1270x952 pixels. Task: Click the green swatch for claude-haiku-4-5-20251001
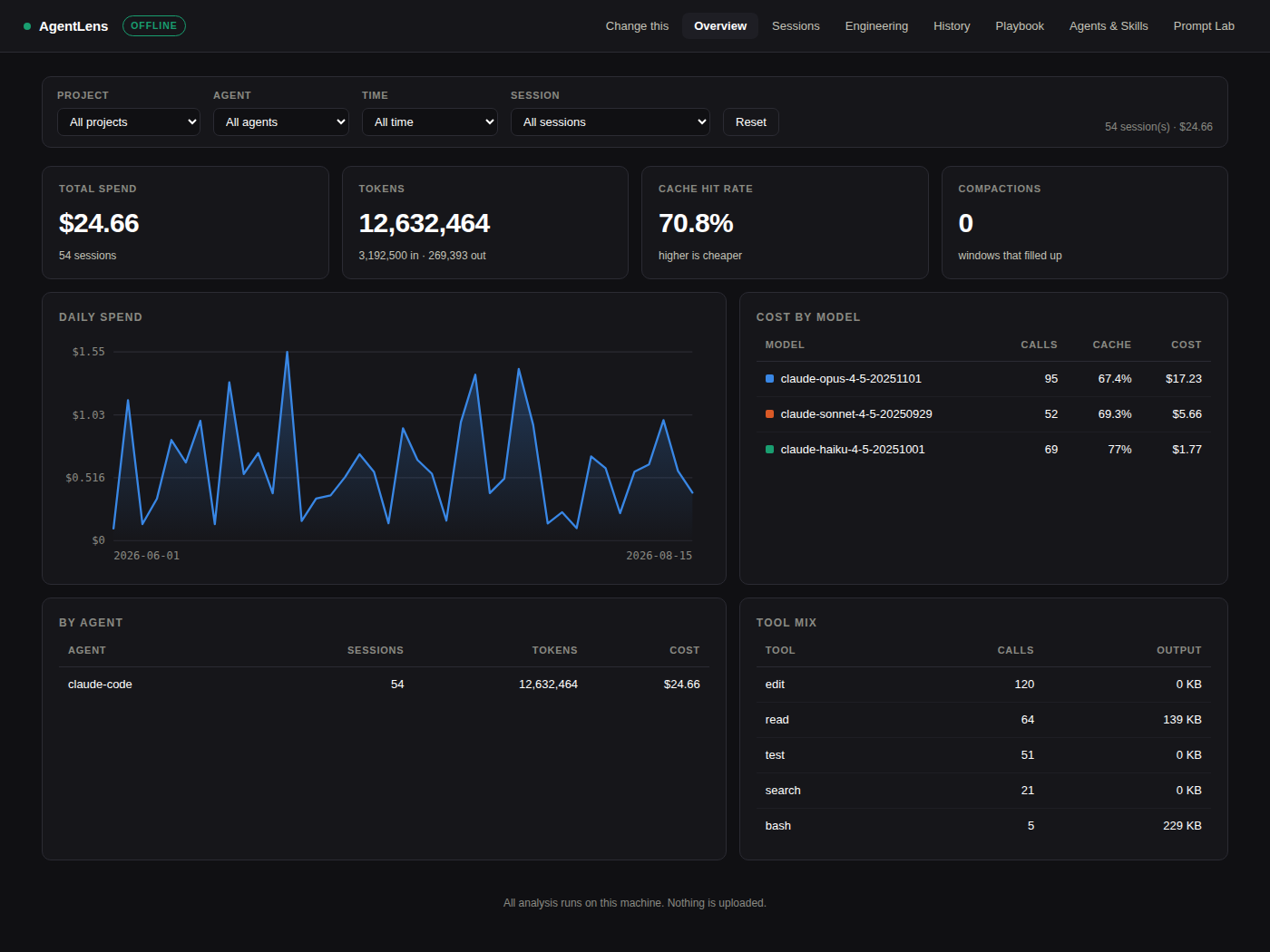point(769,450)
